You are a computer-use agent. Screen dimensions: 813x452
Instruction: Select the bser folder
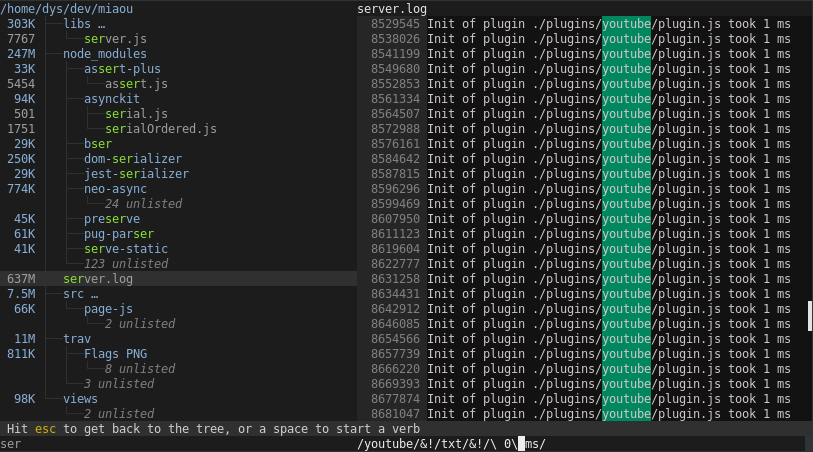coord(98,144)
